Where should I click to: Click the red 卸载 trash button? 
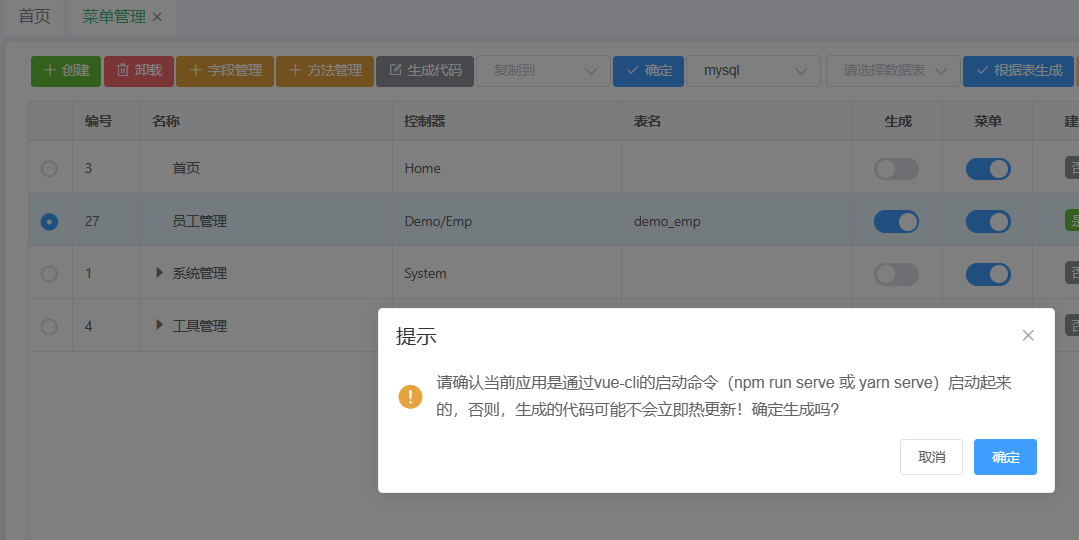(x=138, y=71)
